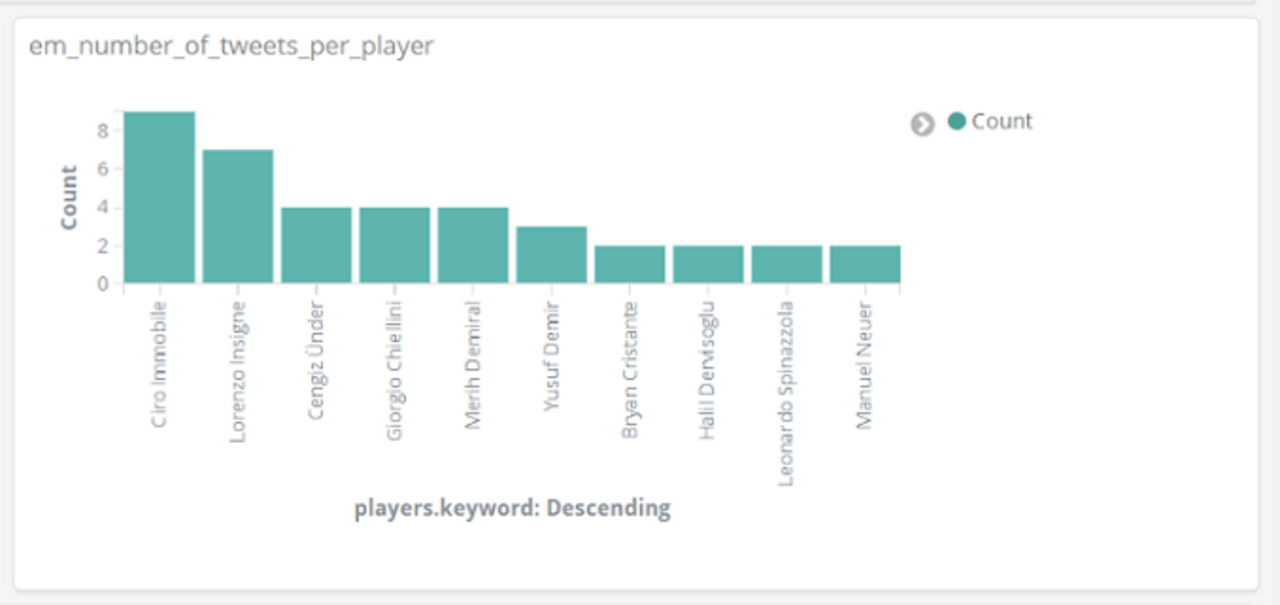Collapse the legend with the arrow toggle

tap(922, 124)
